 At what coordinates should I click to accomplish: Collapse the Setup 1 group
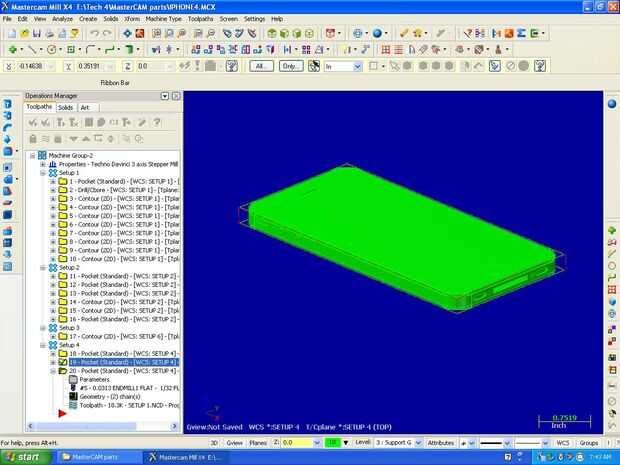click(43, 173)
